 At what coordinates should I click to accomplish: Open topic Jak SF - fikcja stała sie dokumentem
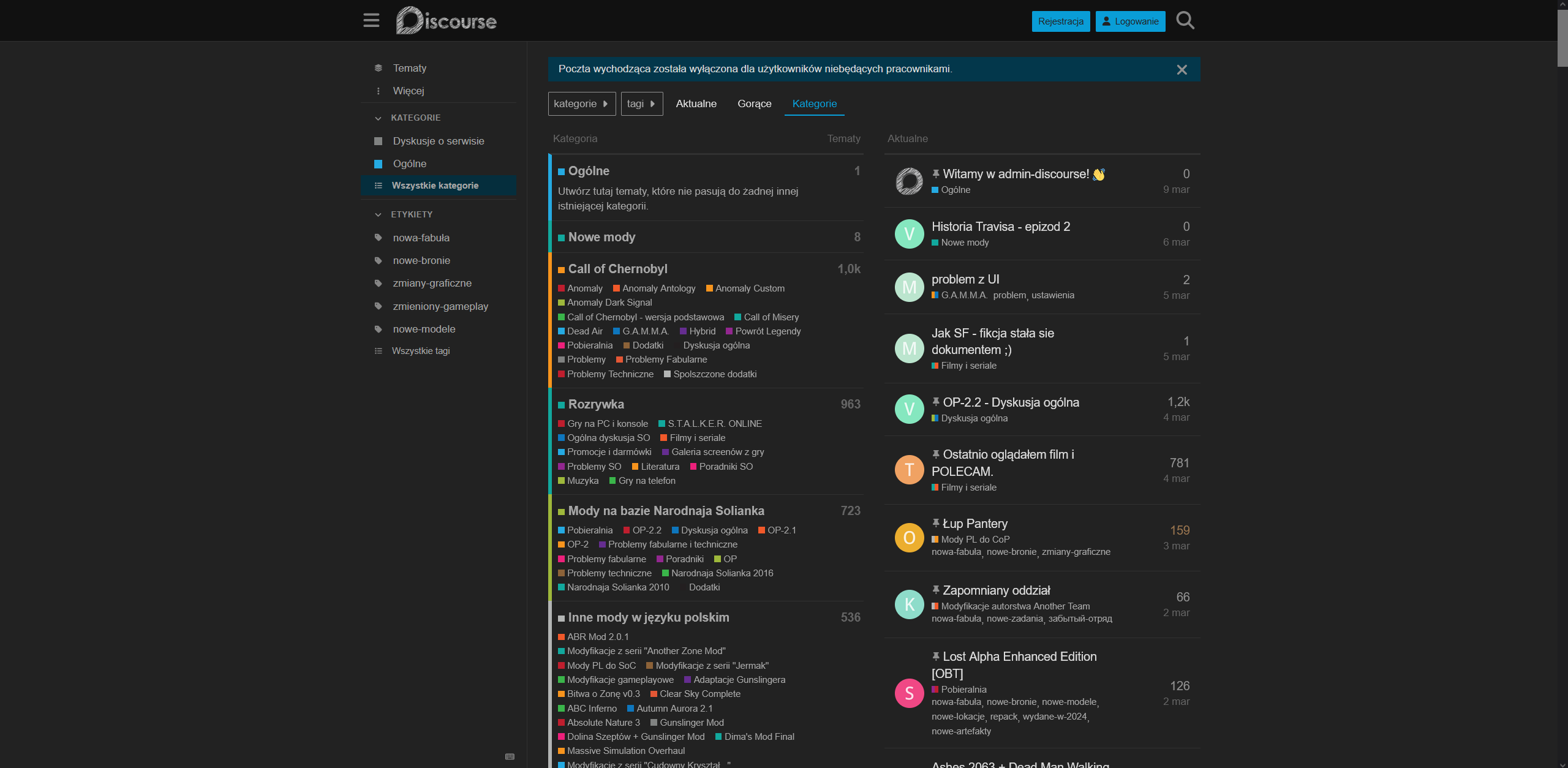[x=992, y=342]
